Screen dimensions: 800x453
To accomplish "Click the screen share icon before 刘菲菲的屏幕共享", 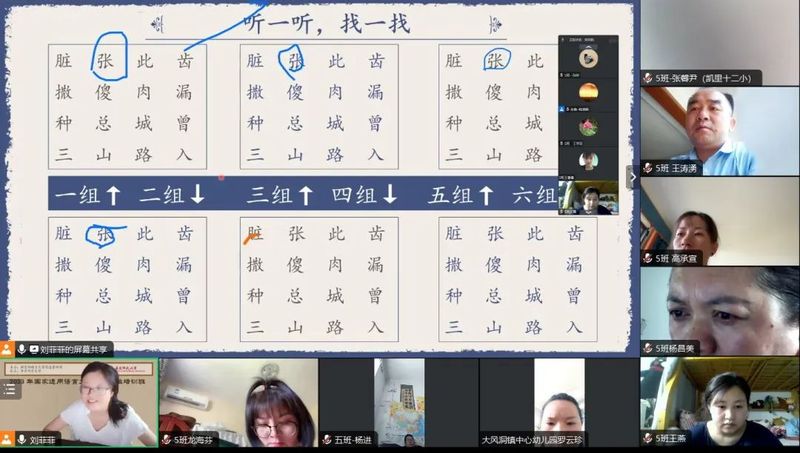I will pos(34,349).
